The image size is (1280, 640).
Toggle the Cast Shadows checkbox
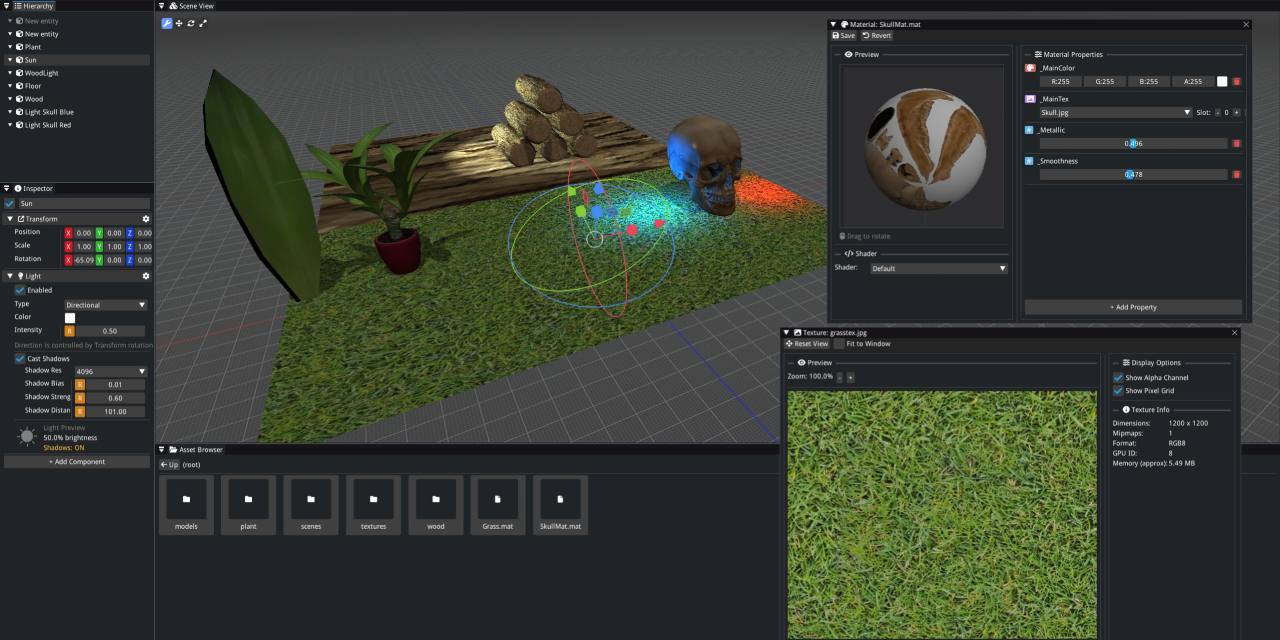tap(20, 358)
